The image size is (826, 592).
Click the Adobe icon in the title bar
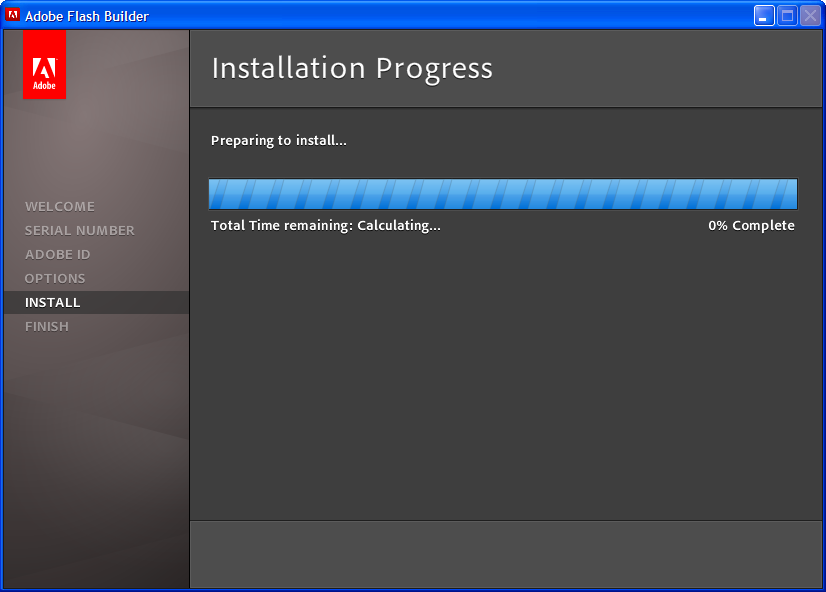[x=12, y=15]
